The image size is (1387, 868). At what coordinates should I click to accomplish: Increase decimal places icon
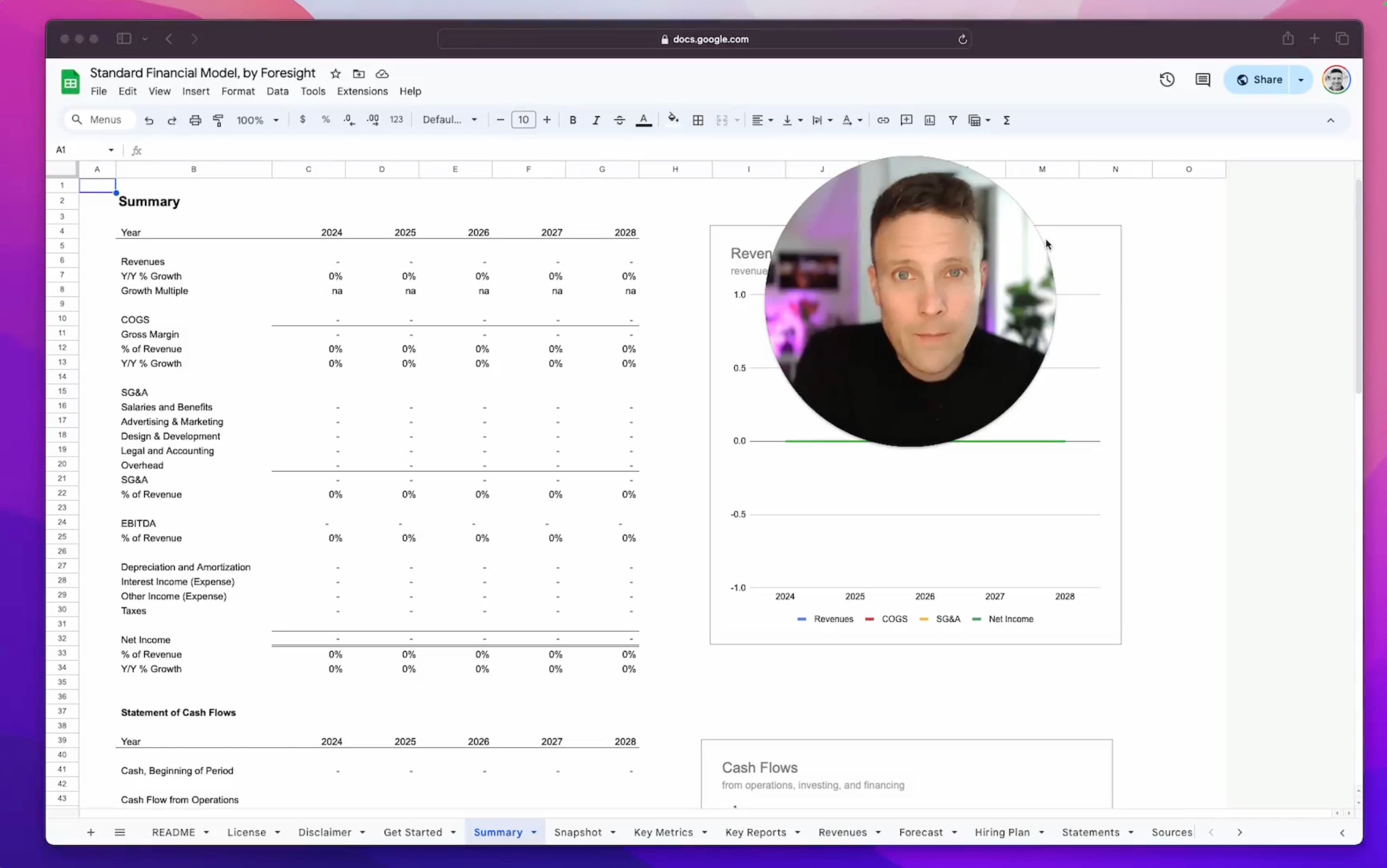pyautogui.click(x=372, y=120)
